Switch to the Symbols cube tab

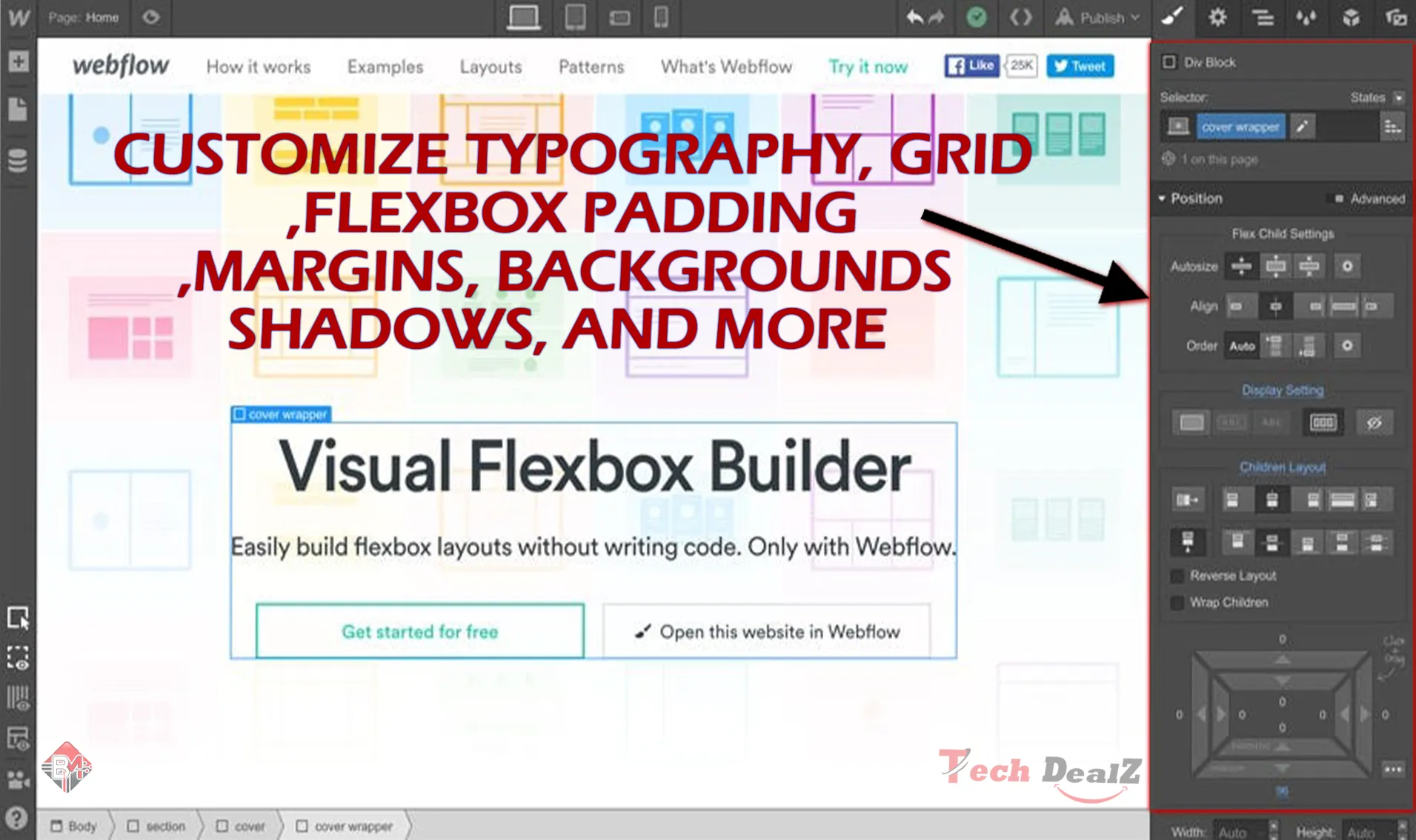pos(1351,17)
